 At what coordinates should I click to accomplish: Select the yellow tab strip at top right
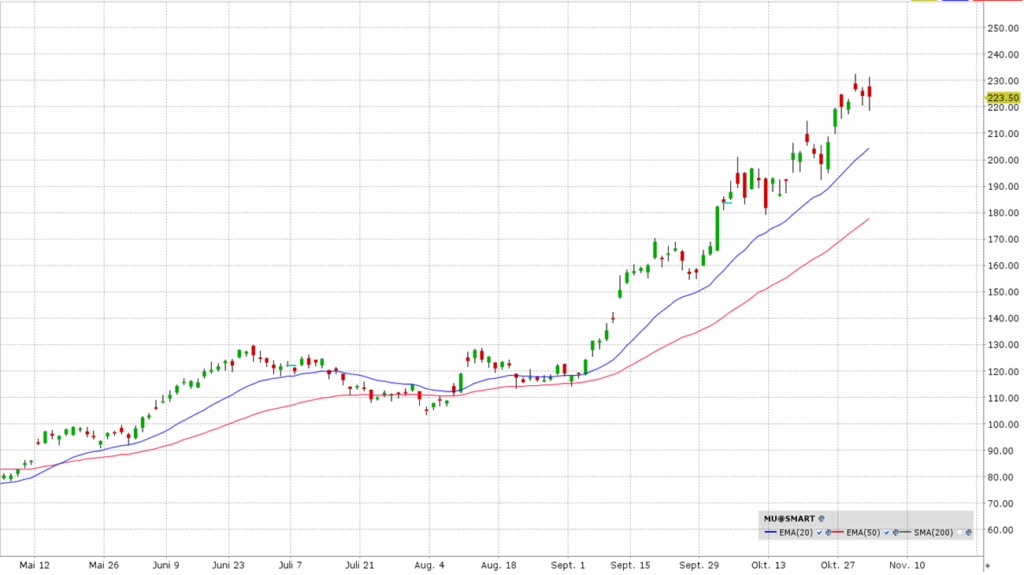923,1
